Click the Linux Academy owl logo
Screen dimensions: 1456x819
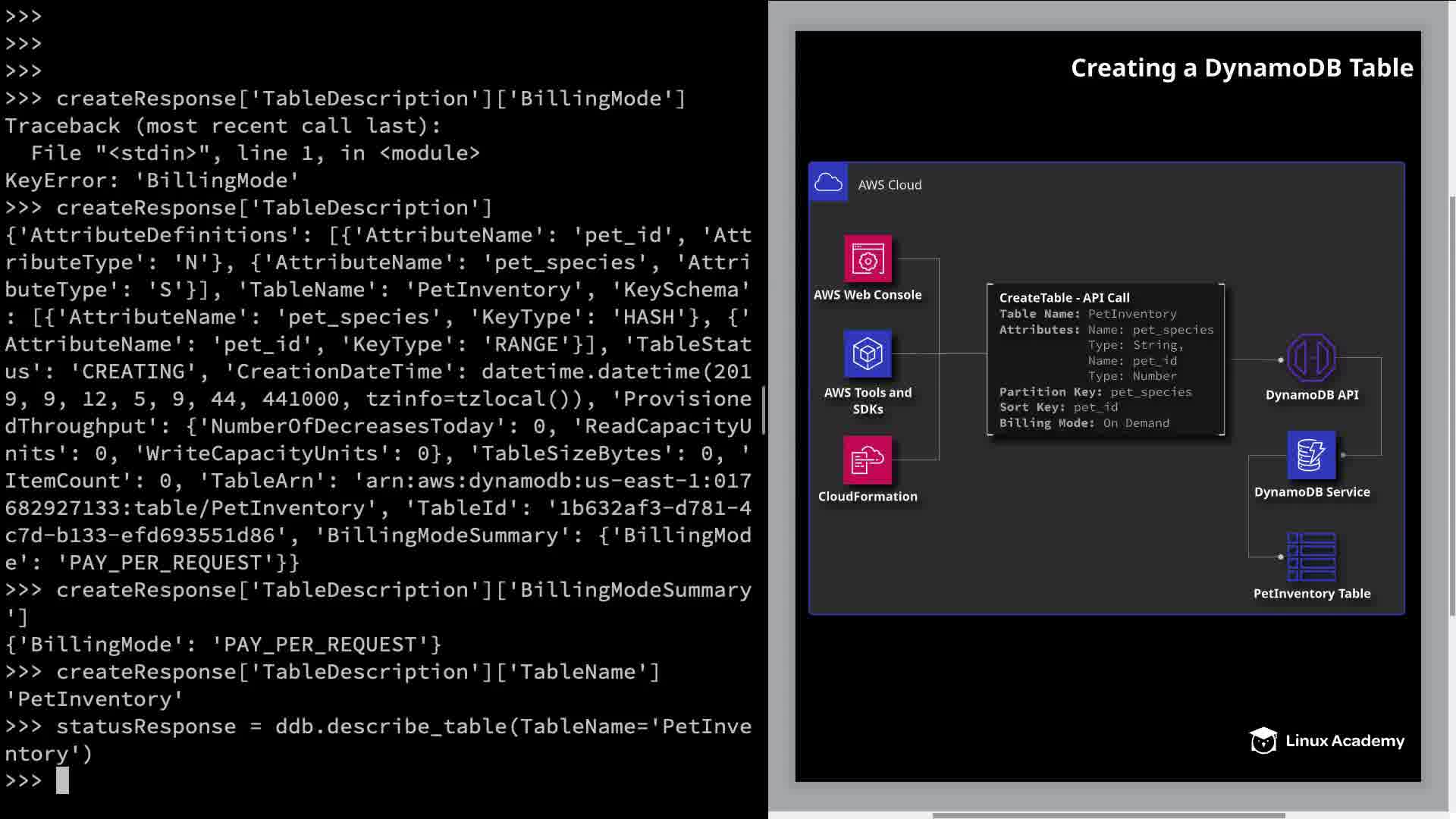coord(1263,740)
